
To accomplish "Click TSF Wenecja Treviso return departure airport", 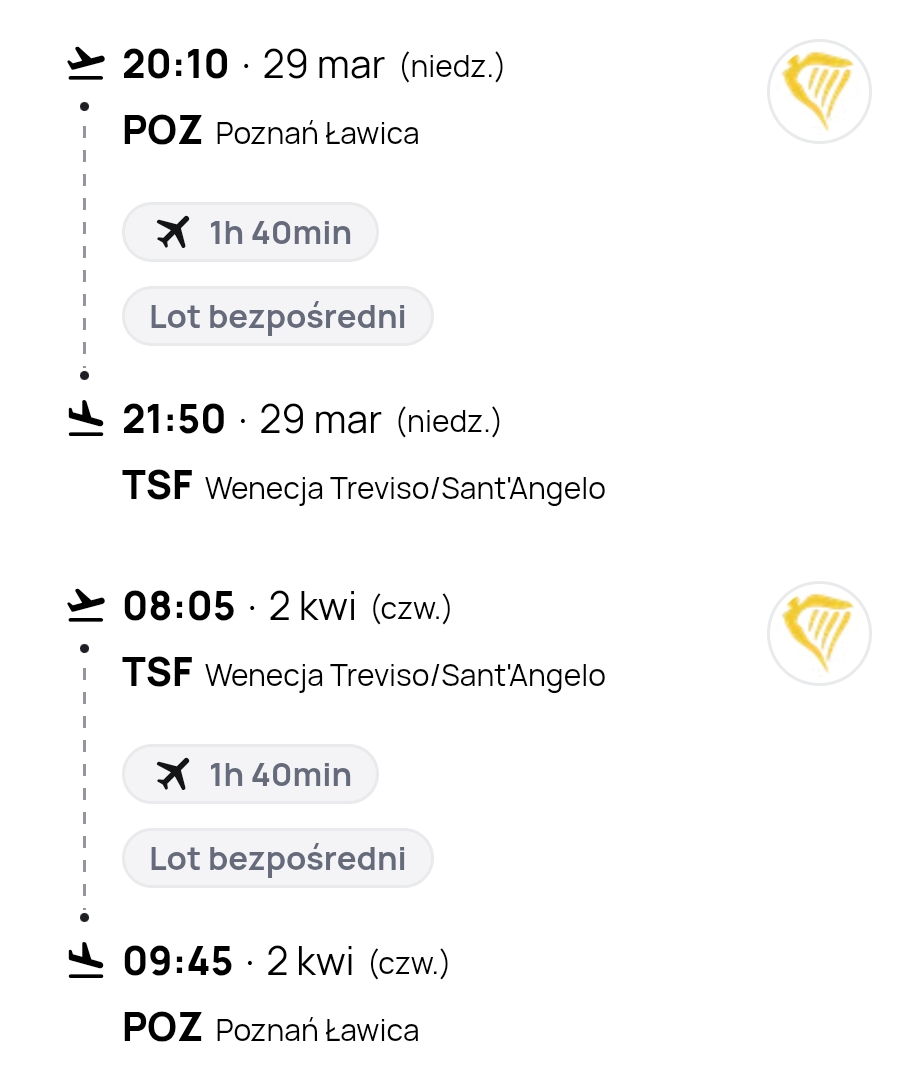I will [363, 674].
